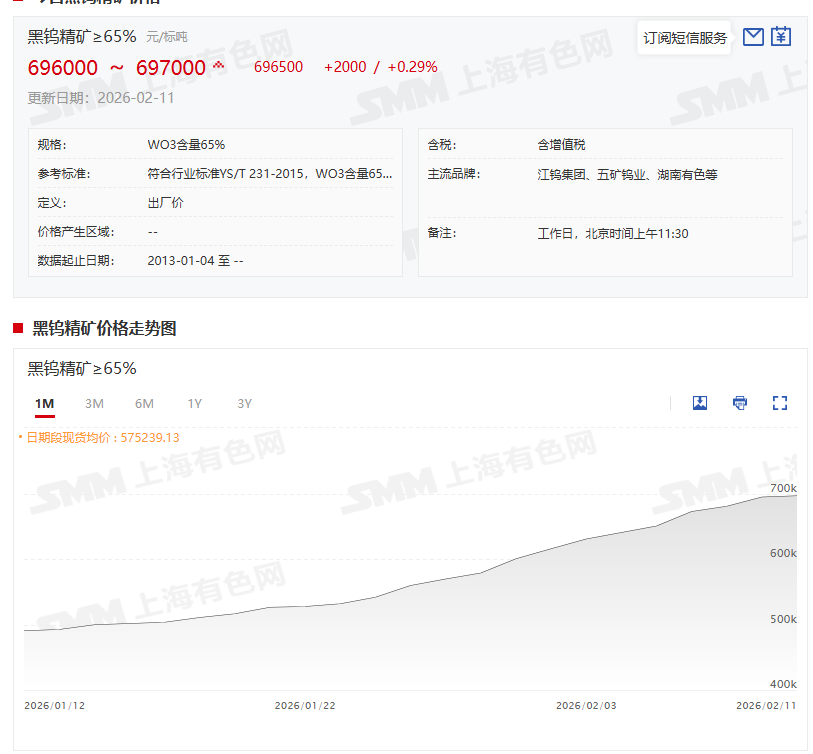Click the envelope subscription icon
This screenshot has height=754, width=813.
pos(753,37)
